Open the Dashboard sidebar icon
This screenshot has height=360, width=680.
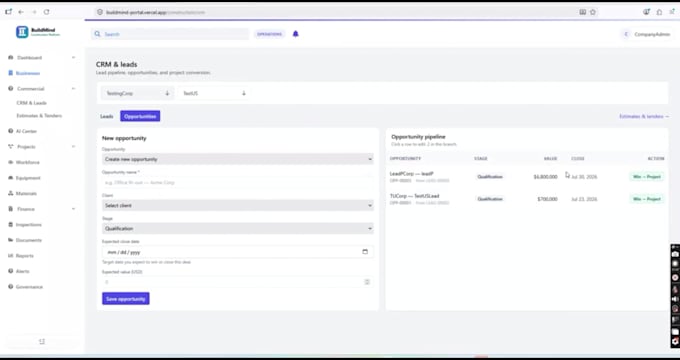(x=11, y=57)
